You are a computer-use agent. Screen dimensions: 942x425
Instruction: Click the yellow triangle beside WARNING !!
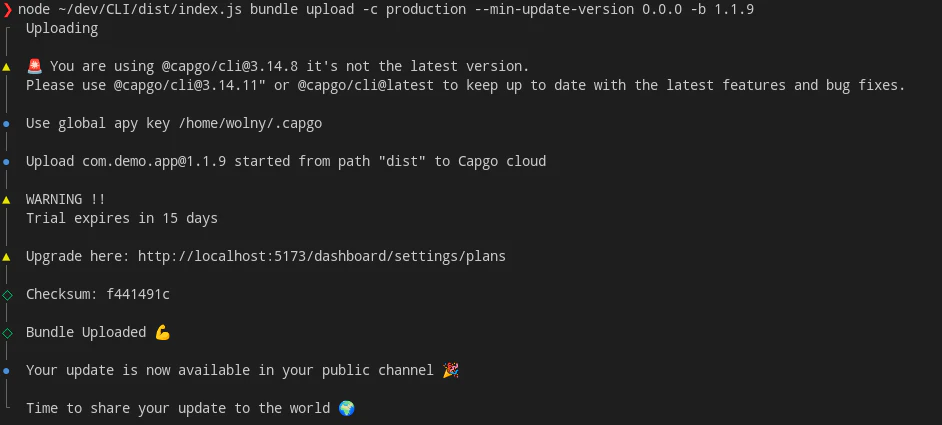tap(7, 199)
